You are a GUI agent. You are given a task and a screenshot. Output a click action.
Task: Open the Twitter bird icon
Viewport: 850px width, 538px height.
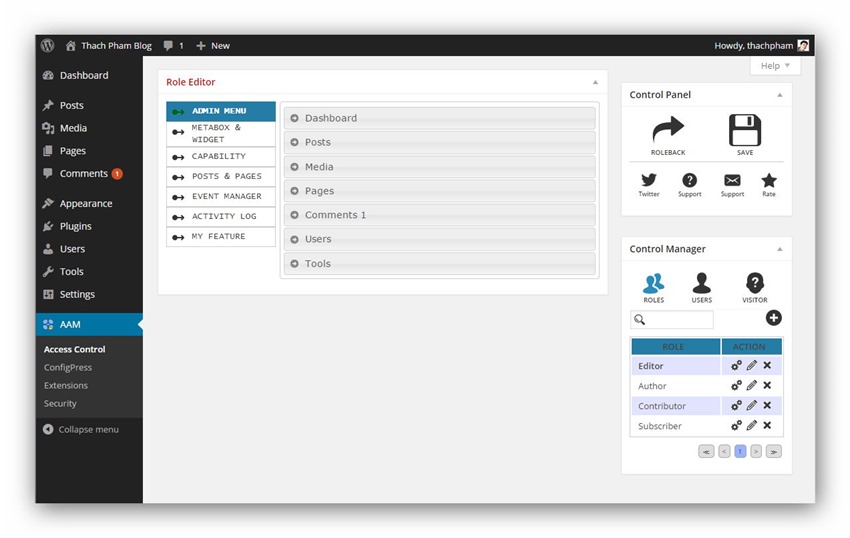649,180
